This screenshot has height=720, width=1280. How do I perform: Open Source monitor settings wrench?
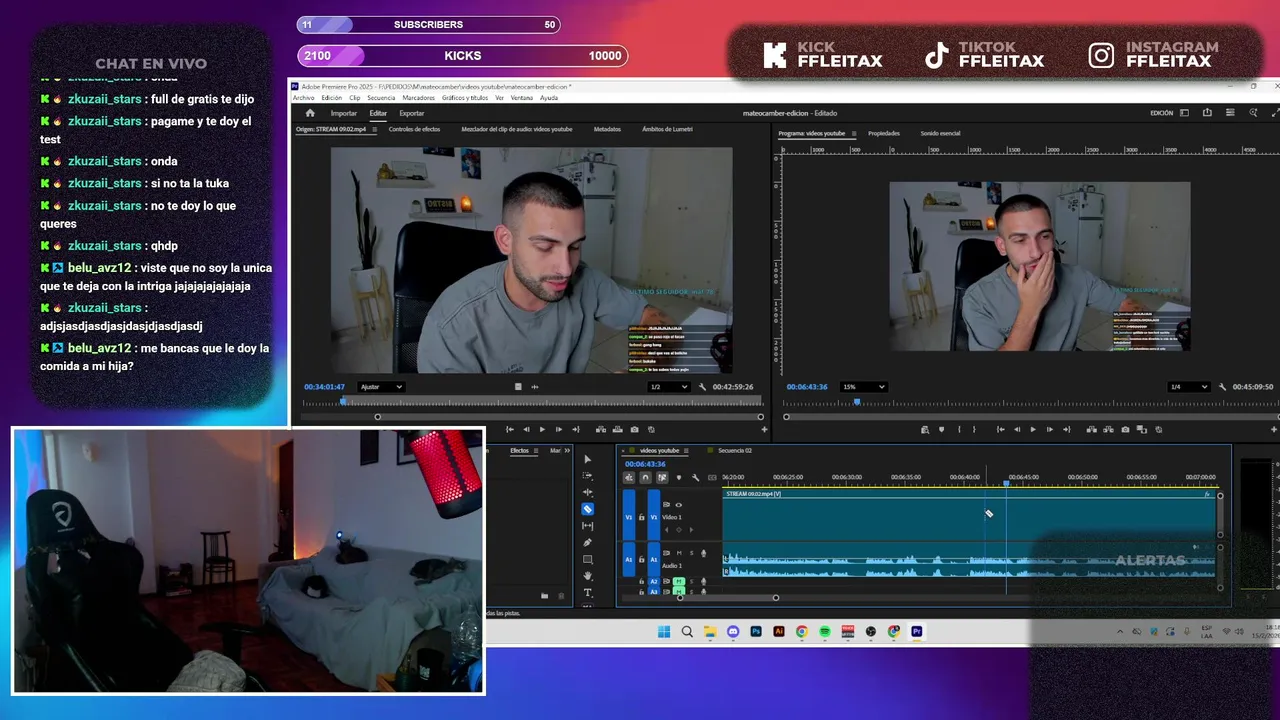pyautogui.click(x=702, y=387)
